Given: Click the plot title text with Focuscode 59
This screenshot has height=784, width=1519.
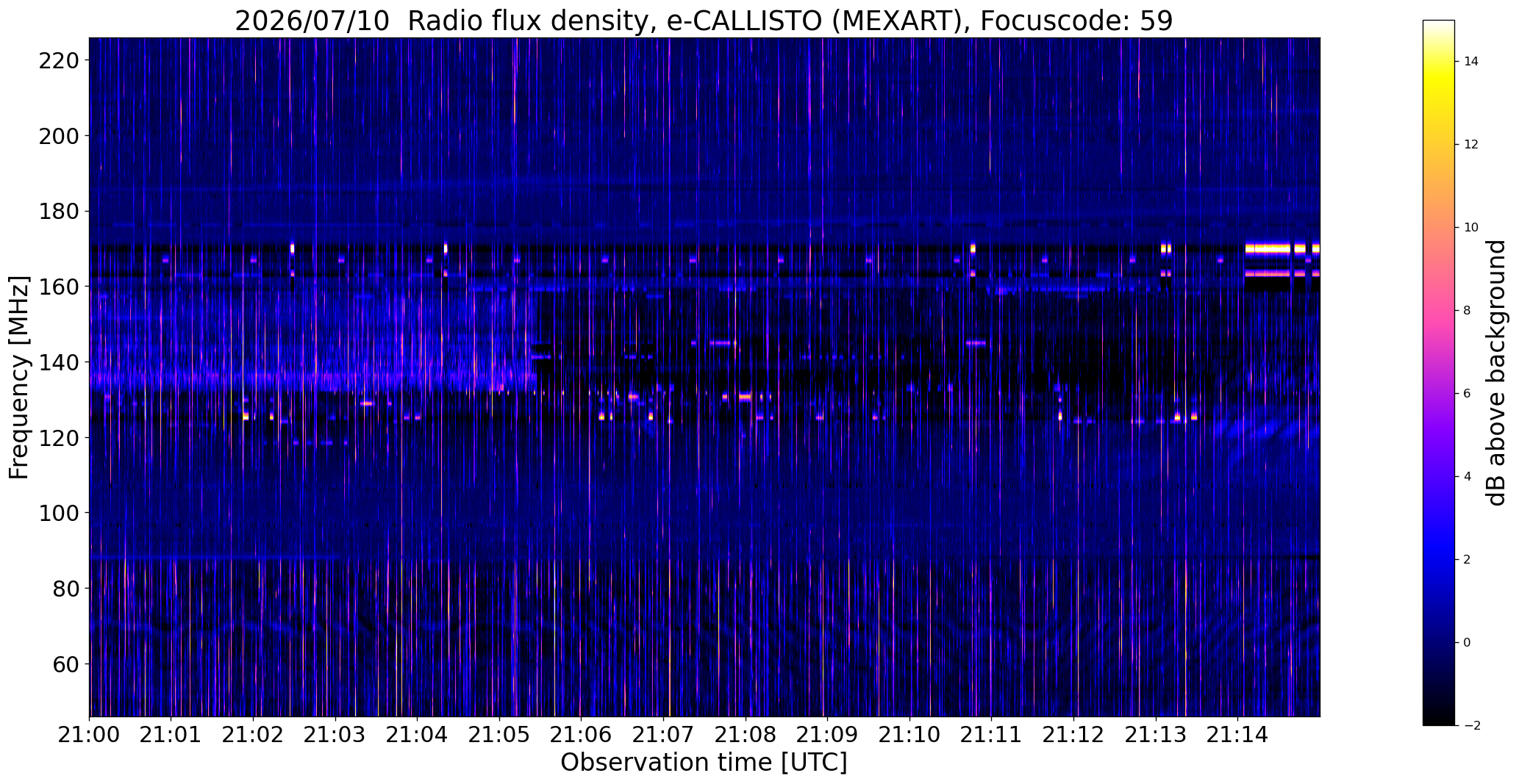Looking at the screenshot, I should tap(704, 21).
